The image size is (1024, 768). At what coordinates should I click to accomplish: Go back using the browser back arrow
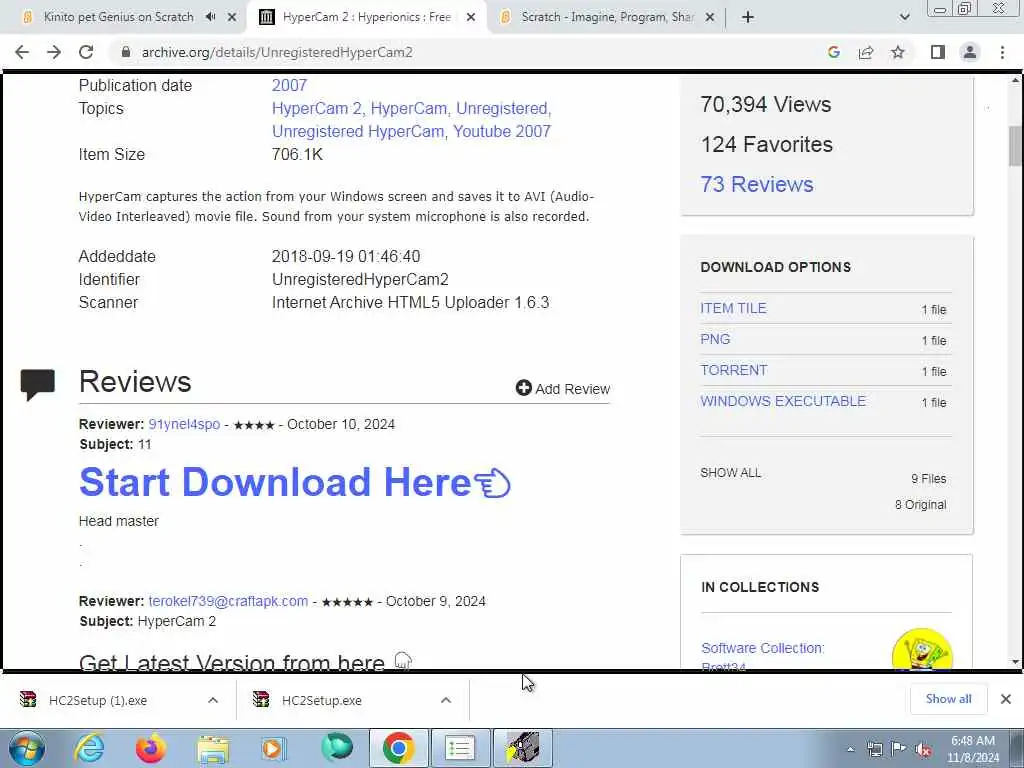coord(22,52)
